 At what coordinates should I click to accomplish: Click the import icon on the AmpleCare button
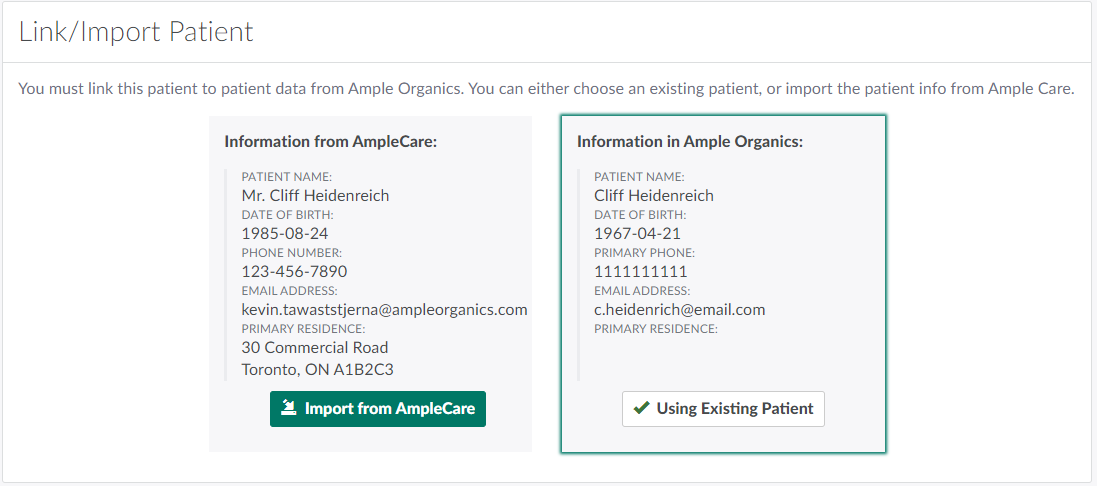pyautogui.click(x=289, y=408)
